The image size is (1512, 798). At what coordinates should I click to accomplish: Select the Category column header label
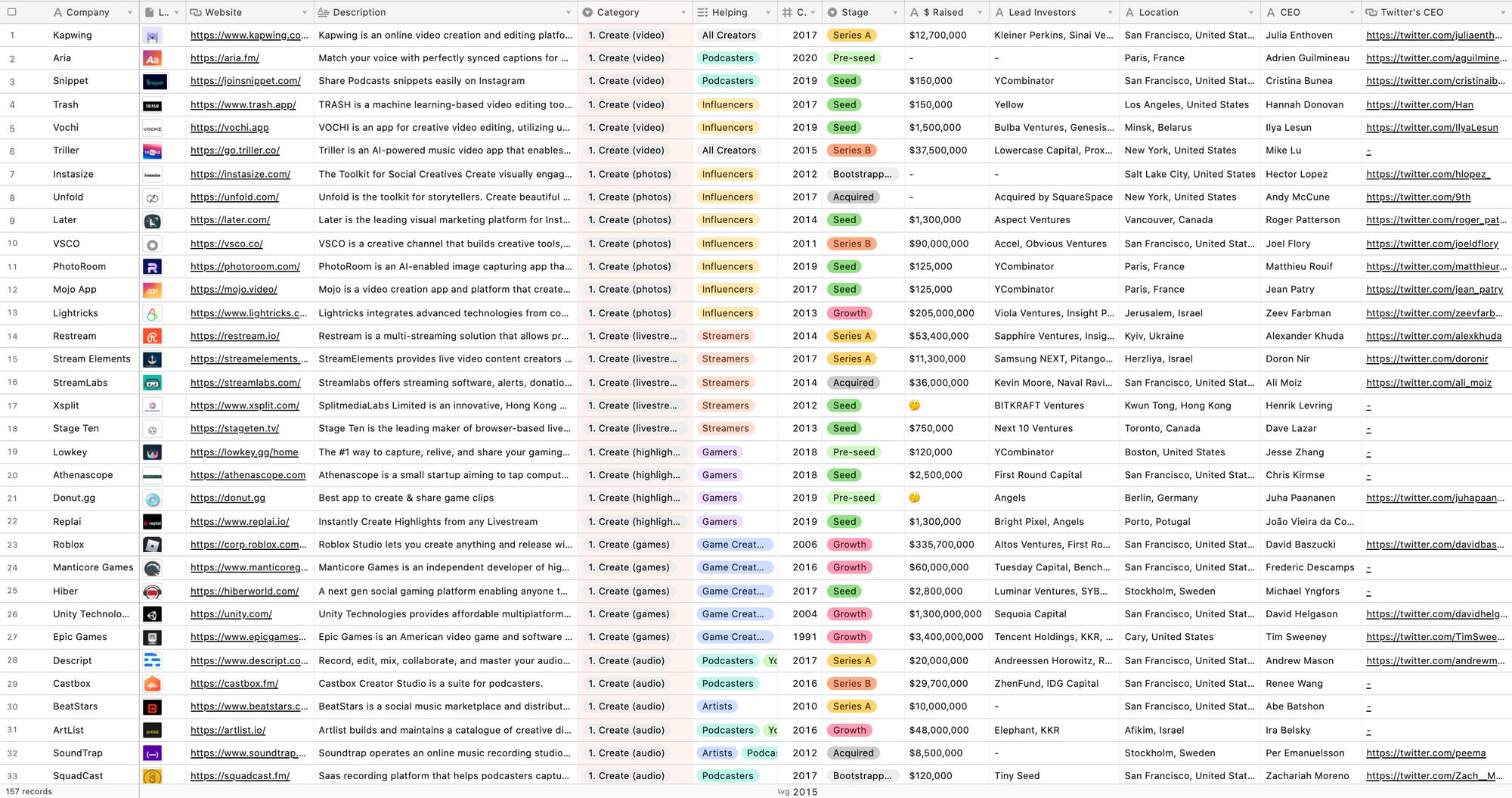[618, 12]
